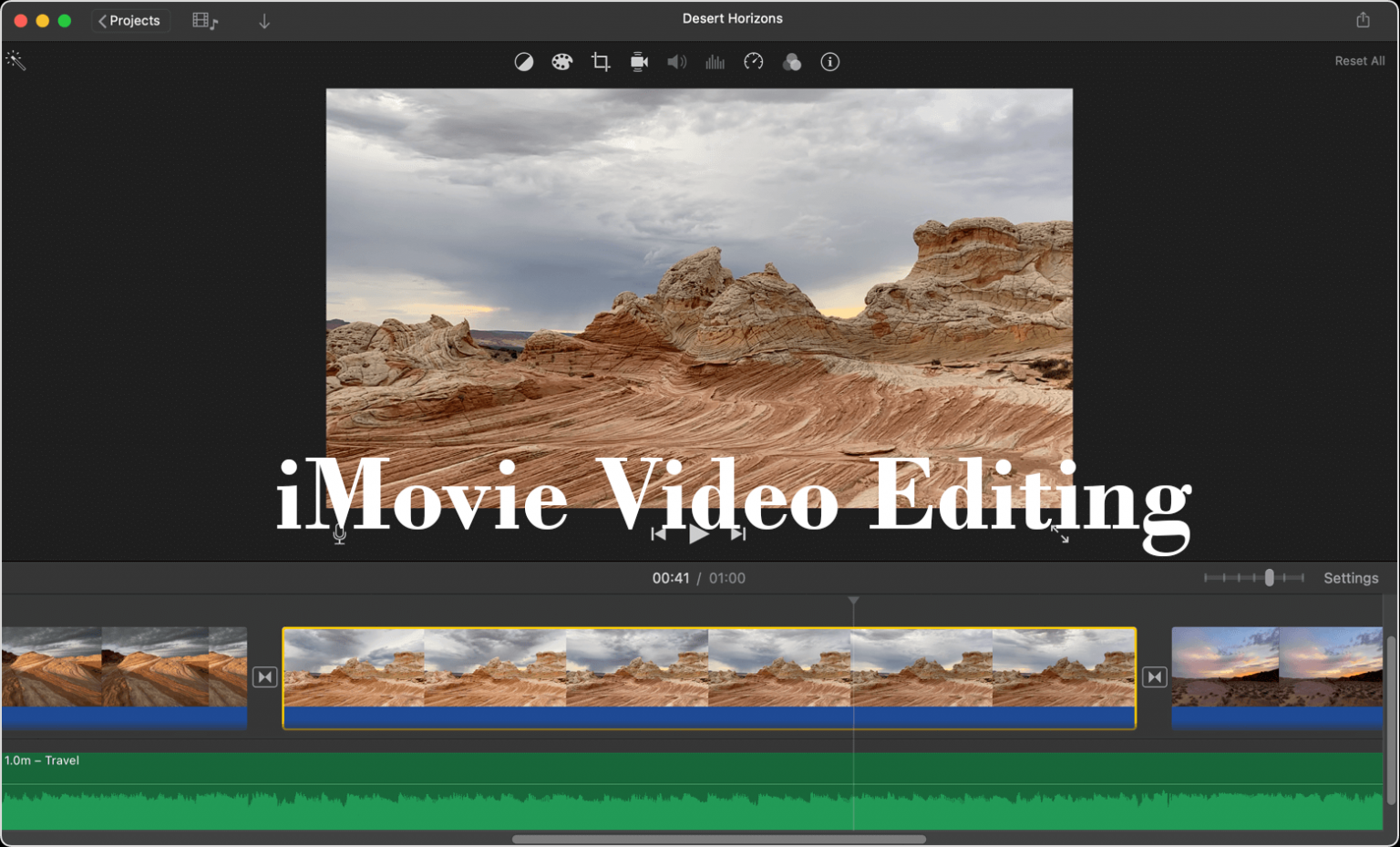Play the video from the current position
This screenshot has width=1400, height=847.
click(698, 533)
